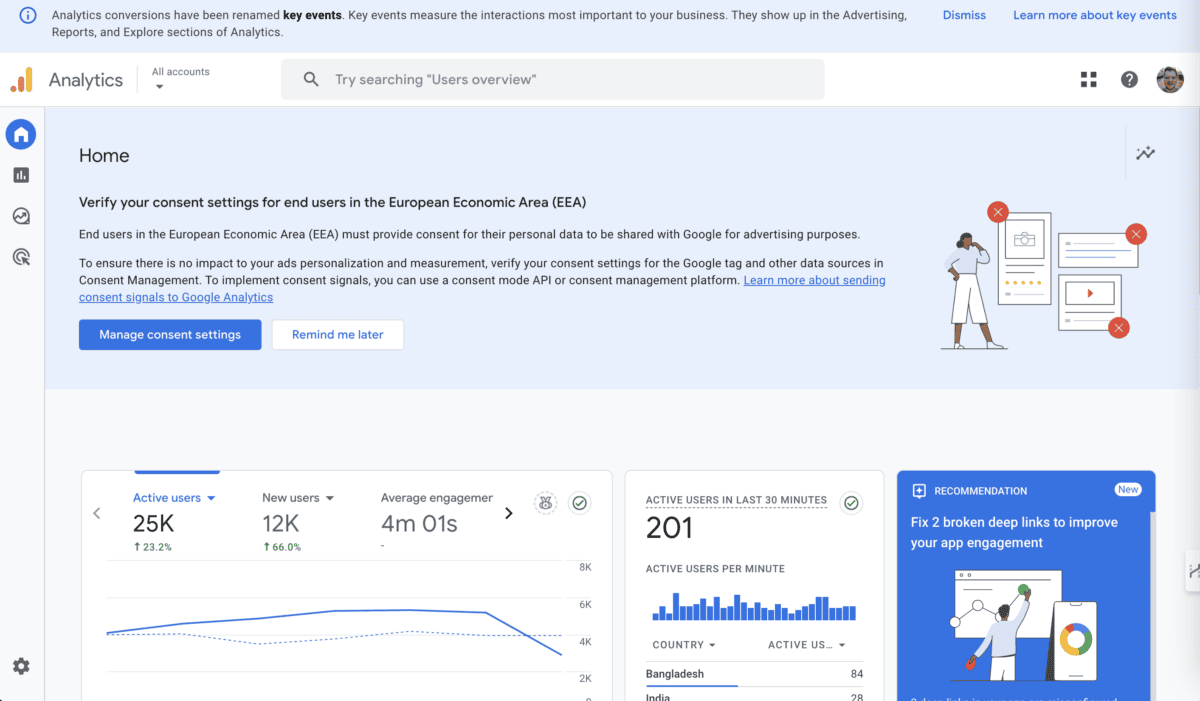Open the Explore icon in sidebar

pyautogui.click(x=21, y=216)
